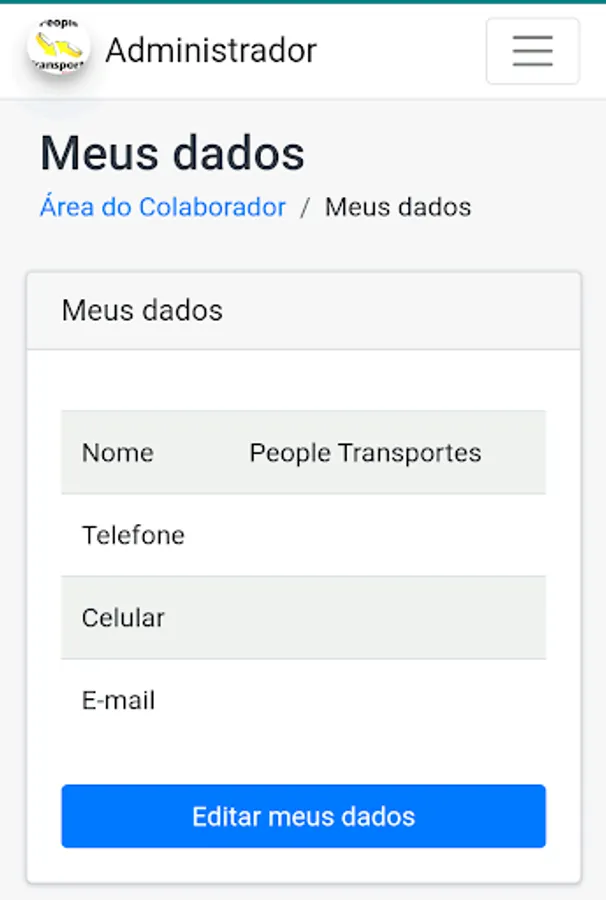Click the current Meus dados breadcrumb item

pyautogui.click(x=398, y=207)
